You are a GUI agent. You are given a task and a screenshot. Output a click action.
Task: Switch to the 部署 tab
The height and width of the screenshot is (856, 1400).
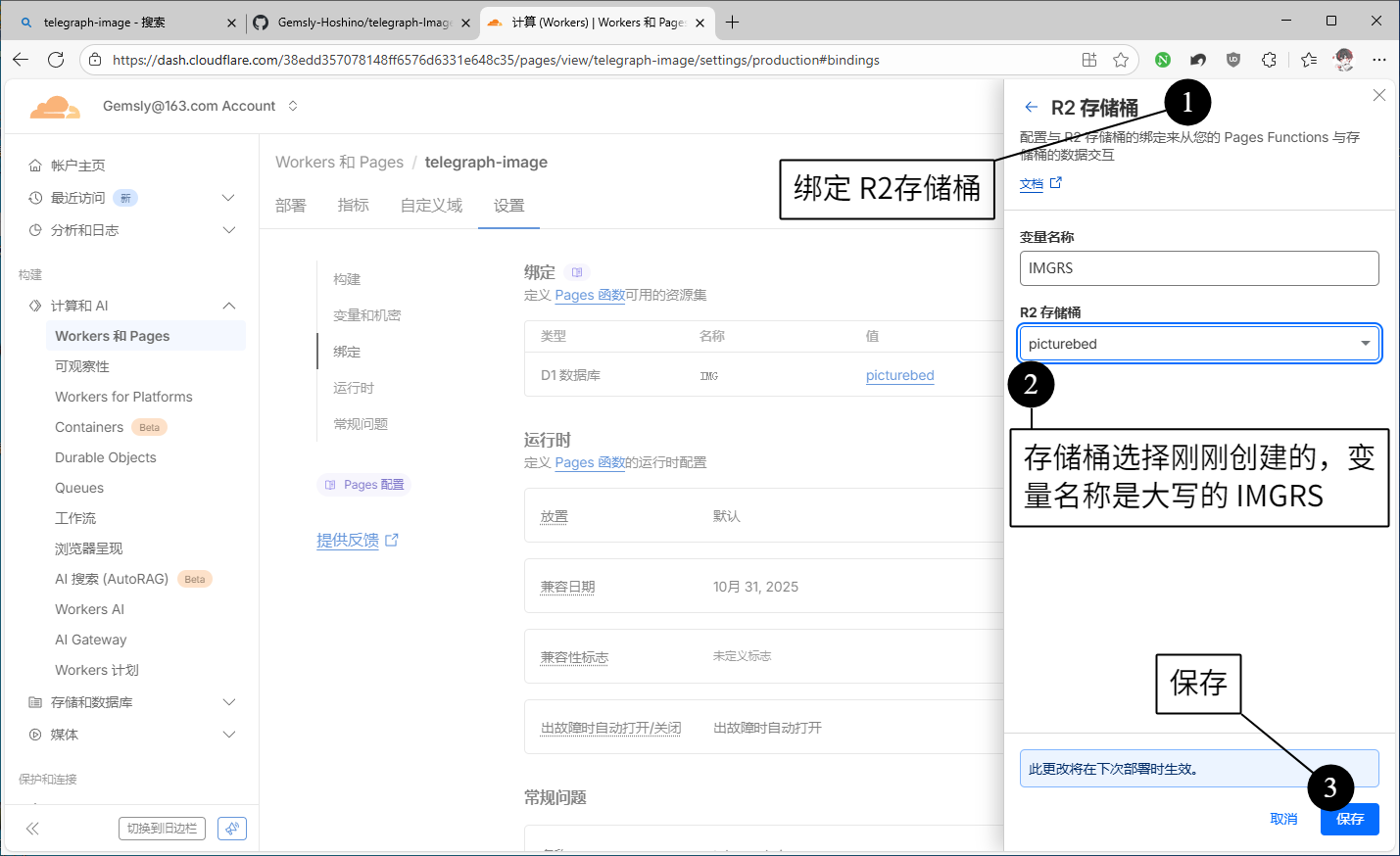[291, 206]
